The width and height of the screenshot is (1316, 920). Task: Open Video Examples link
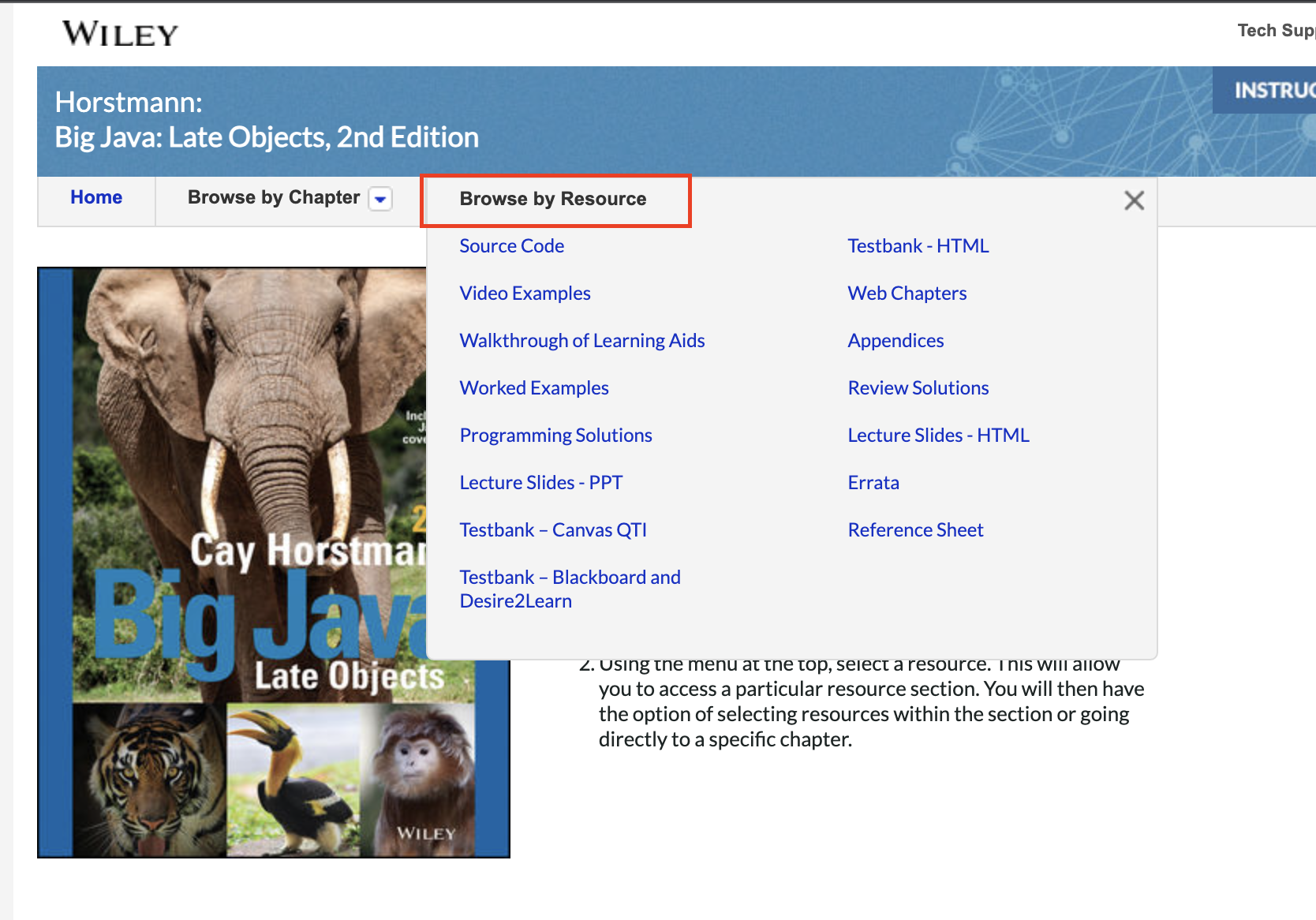click(x=525, y=294)
